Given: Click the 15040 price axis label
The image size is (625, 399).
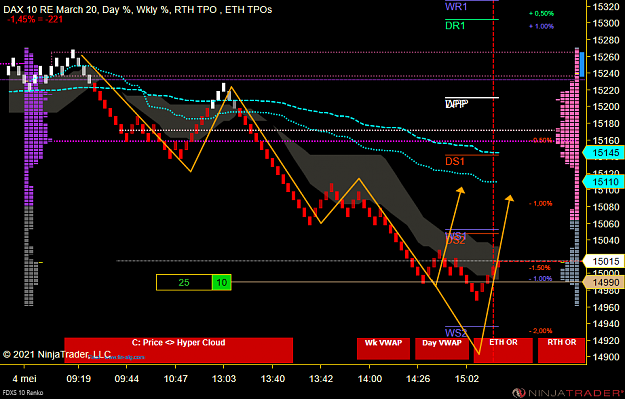Looking at the screenshot, I should click(606, 240).
